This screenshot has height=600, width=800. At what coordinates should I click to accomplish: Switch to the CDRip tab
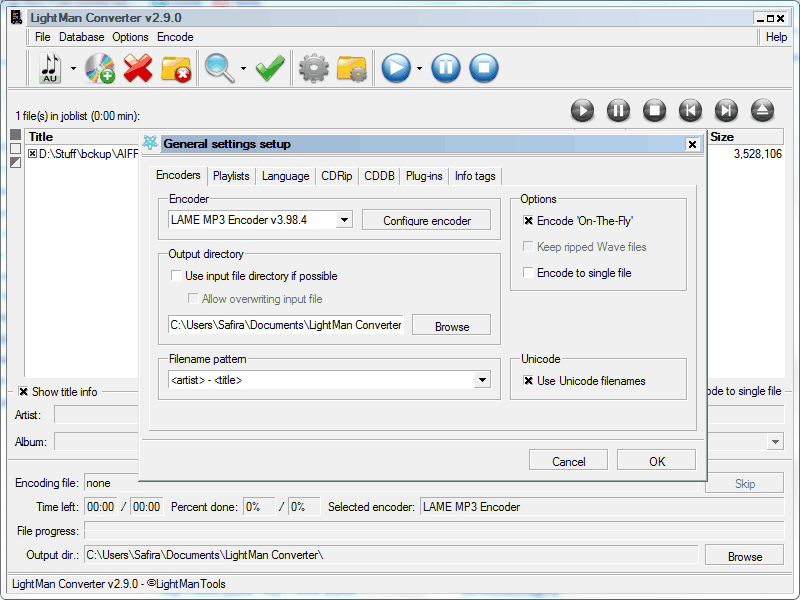337,177
